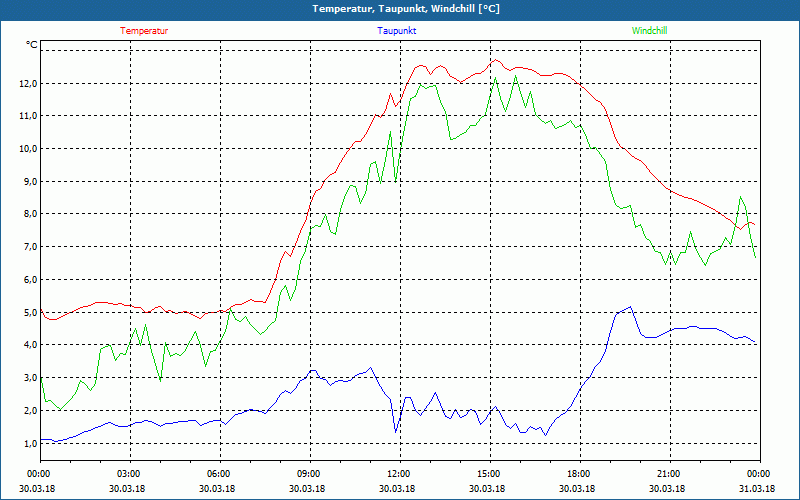Click the °C unit label above the y-axis
800x500 pixels.
(x=32, y=45)
